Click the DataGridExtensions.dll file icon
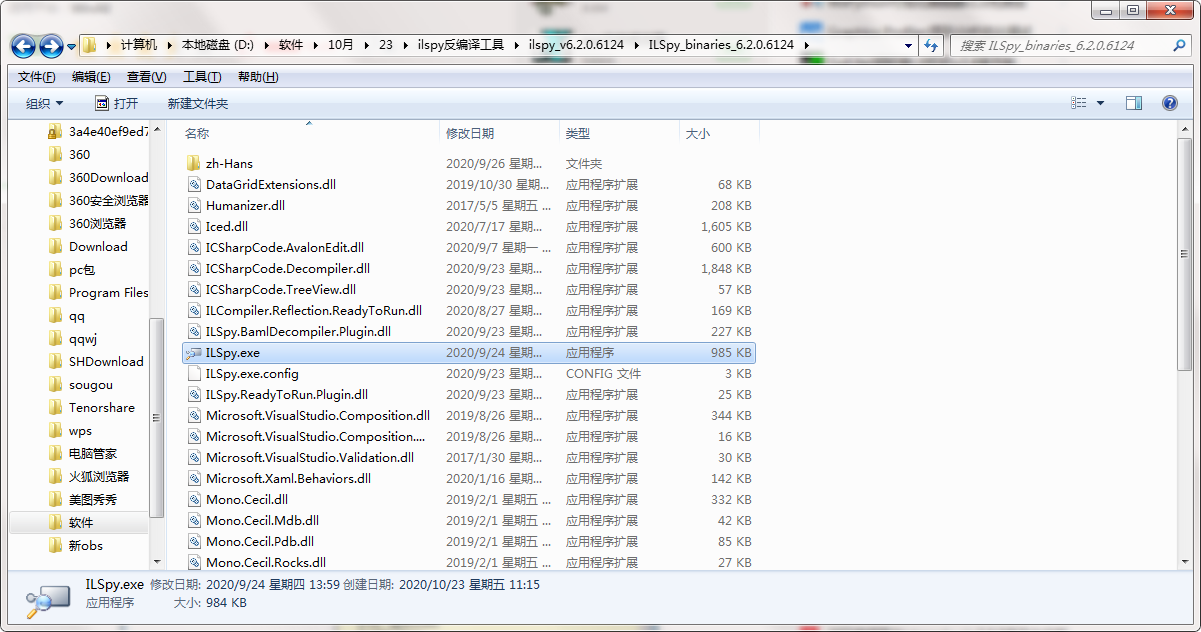Screen dimensions: 1201x632 coord(194,184)
